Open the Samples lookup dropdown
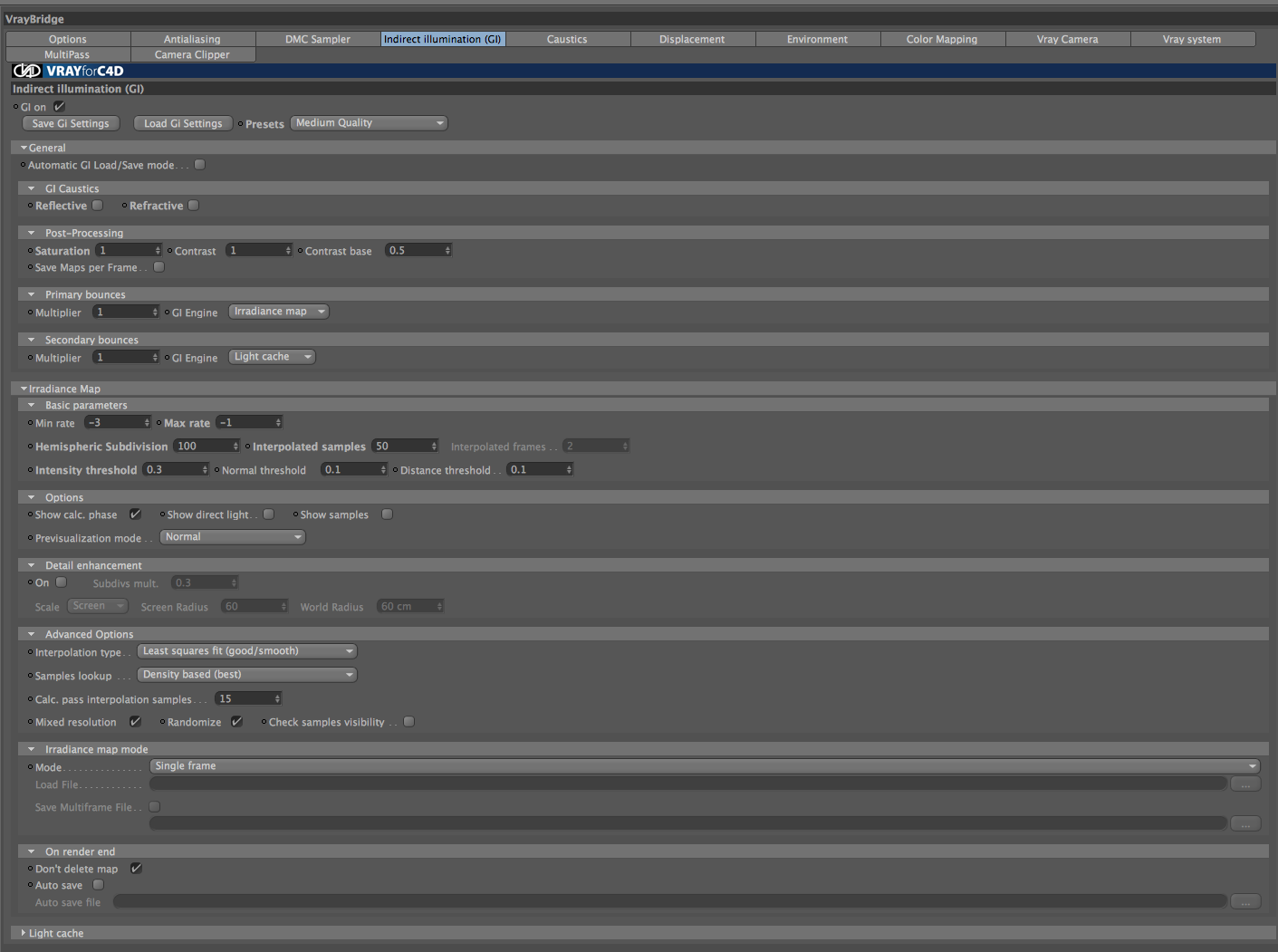 pos(247,675)
